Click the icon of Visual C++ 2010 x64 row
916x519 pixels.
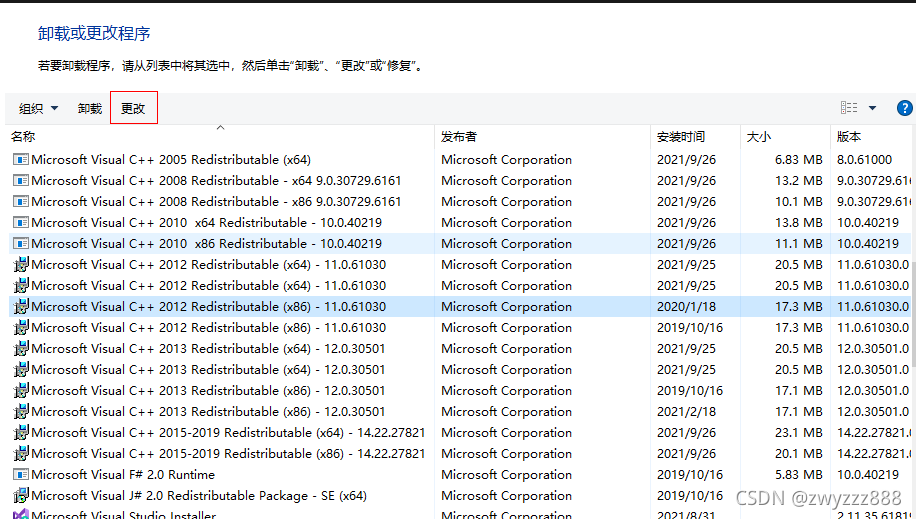pyautogui.click(x=21, y=223)
